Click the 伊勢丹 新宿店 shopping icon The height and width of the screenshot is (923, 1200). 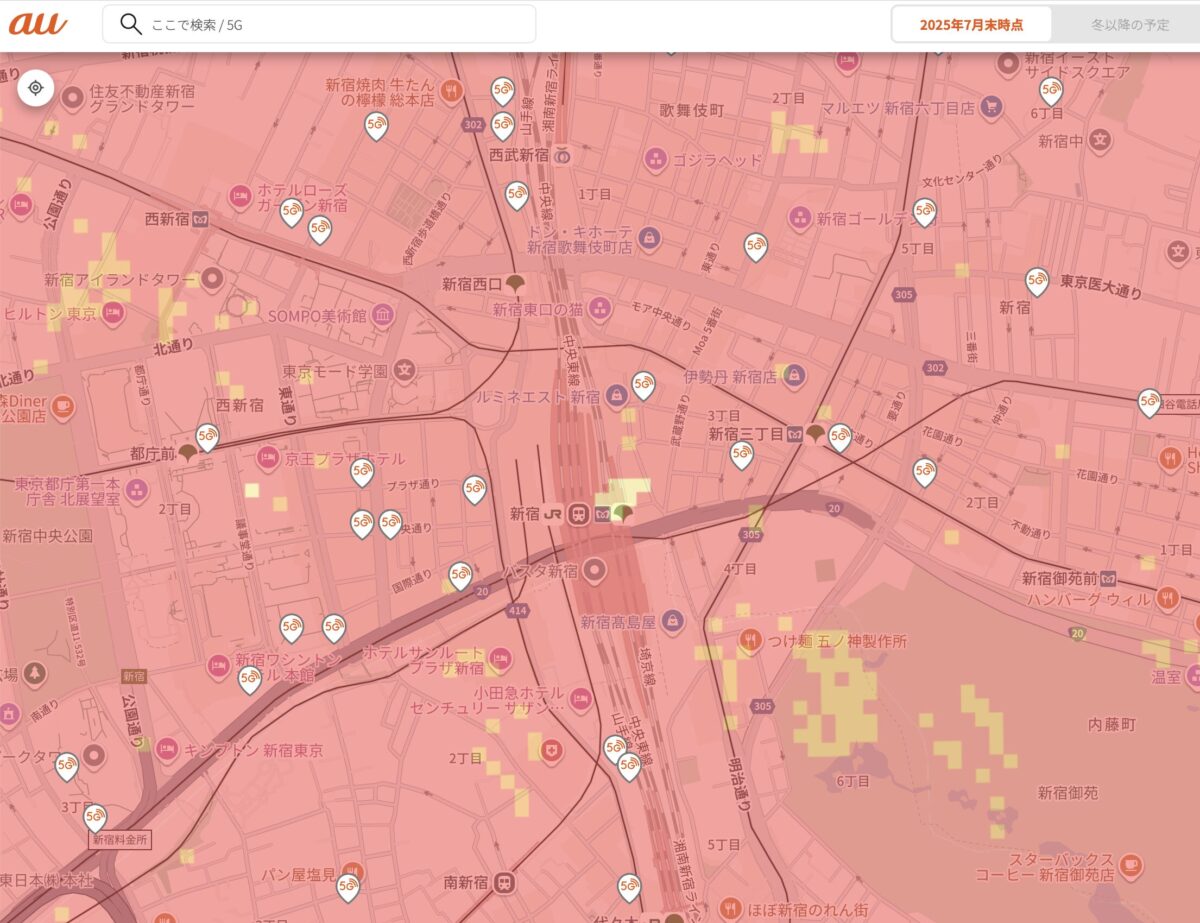(794, 377)
